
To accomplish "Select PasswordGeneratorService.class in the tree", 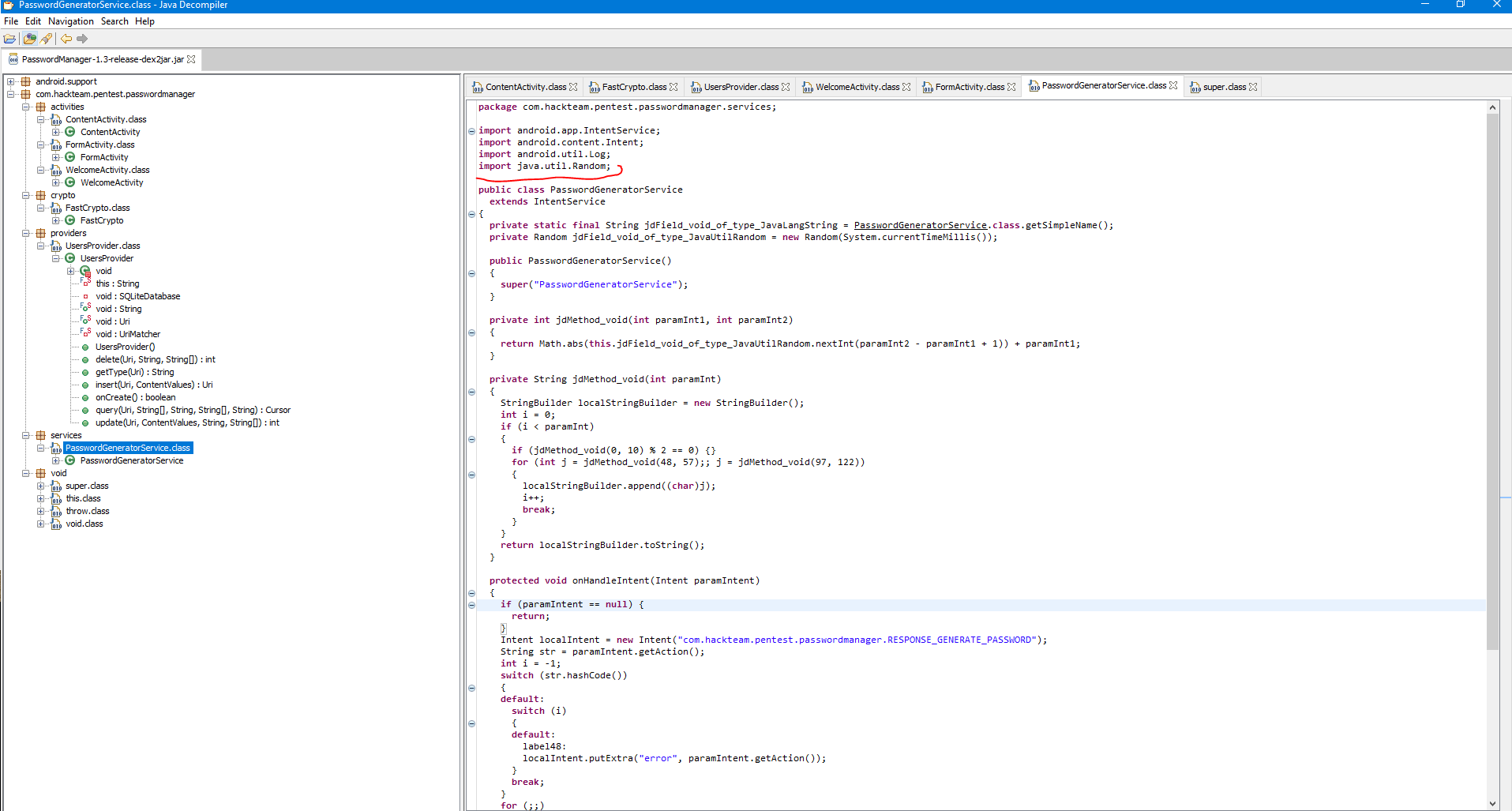I will pos(128,448).
